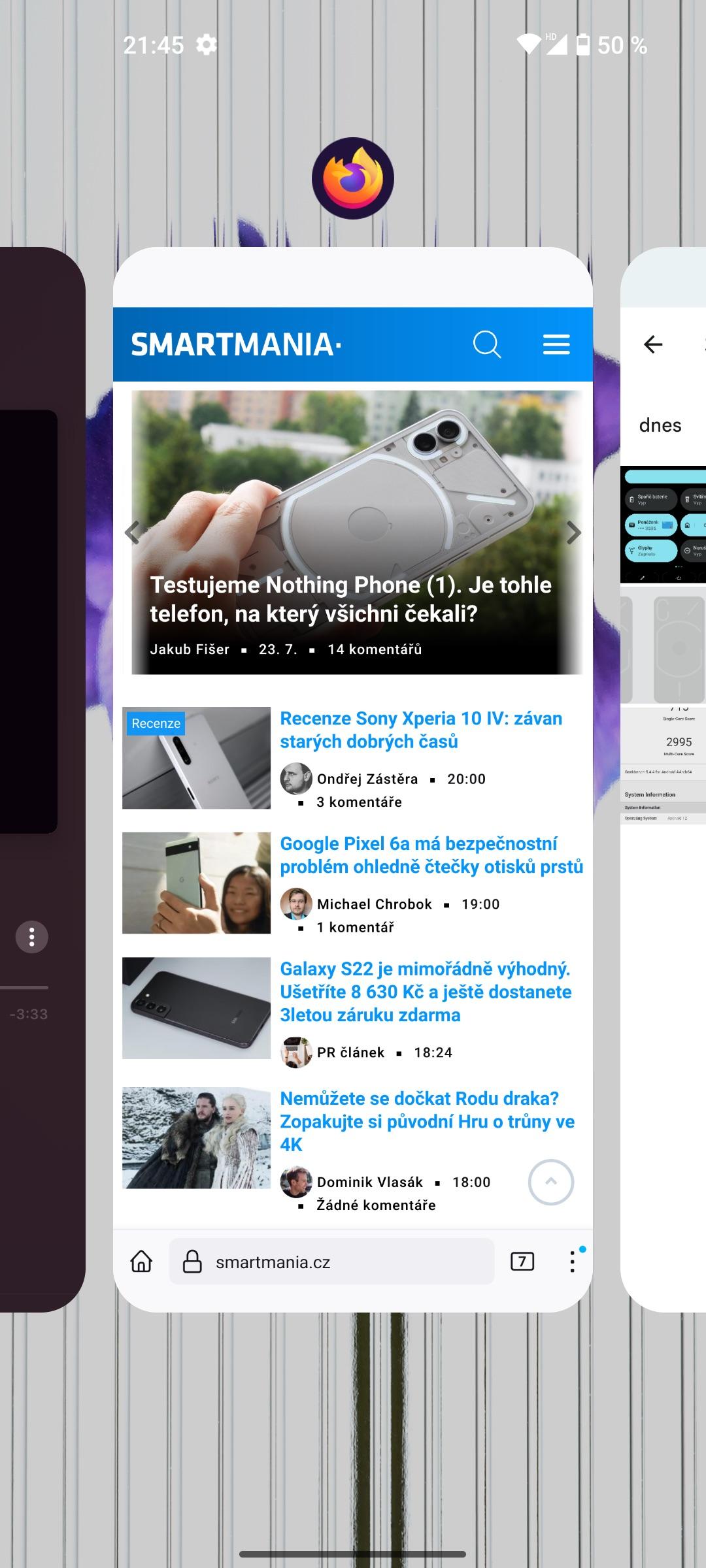This screenshot has width=706, height=1568.
Task: Tap the Firefox app icon above the card
Action: click(x=352, y=178)
